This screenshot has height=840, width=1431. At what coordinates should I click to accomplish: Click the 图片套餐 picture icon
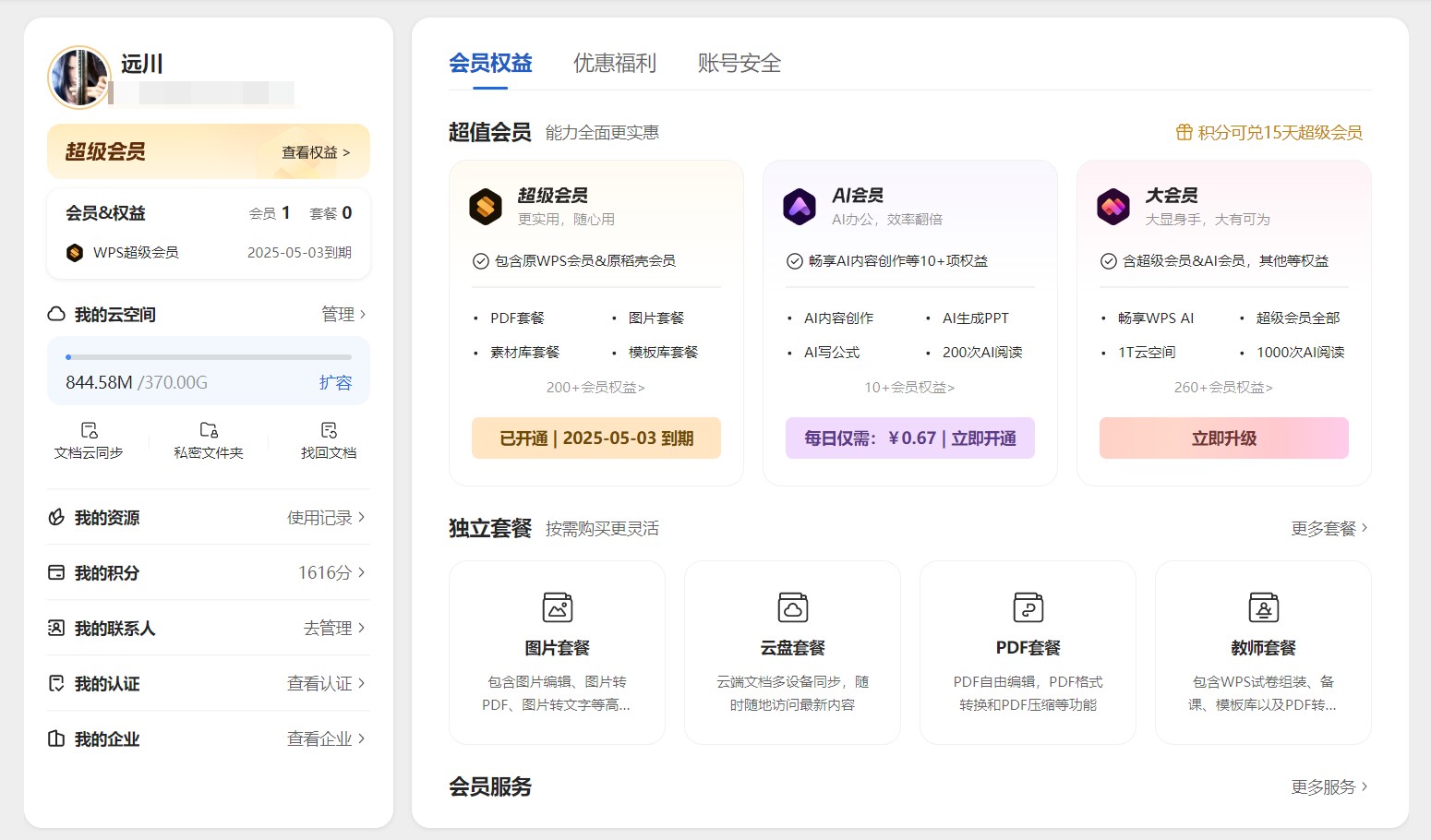[558, 607]
